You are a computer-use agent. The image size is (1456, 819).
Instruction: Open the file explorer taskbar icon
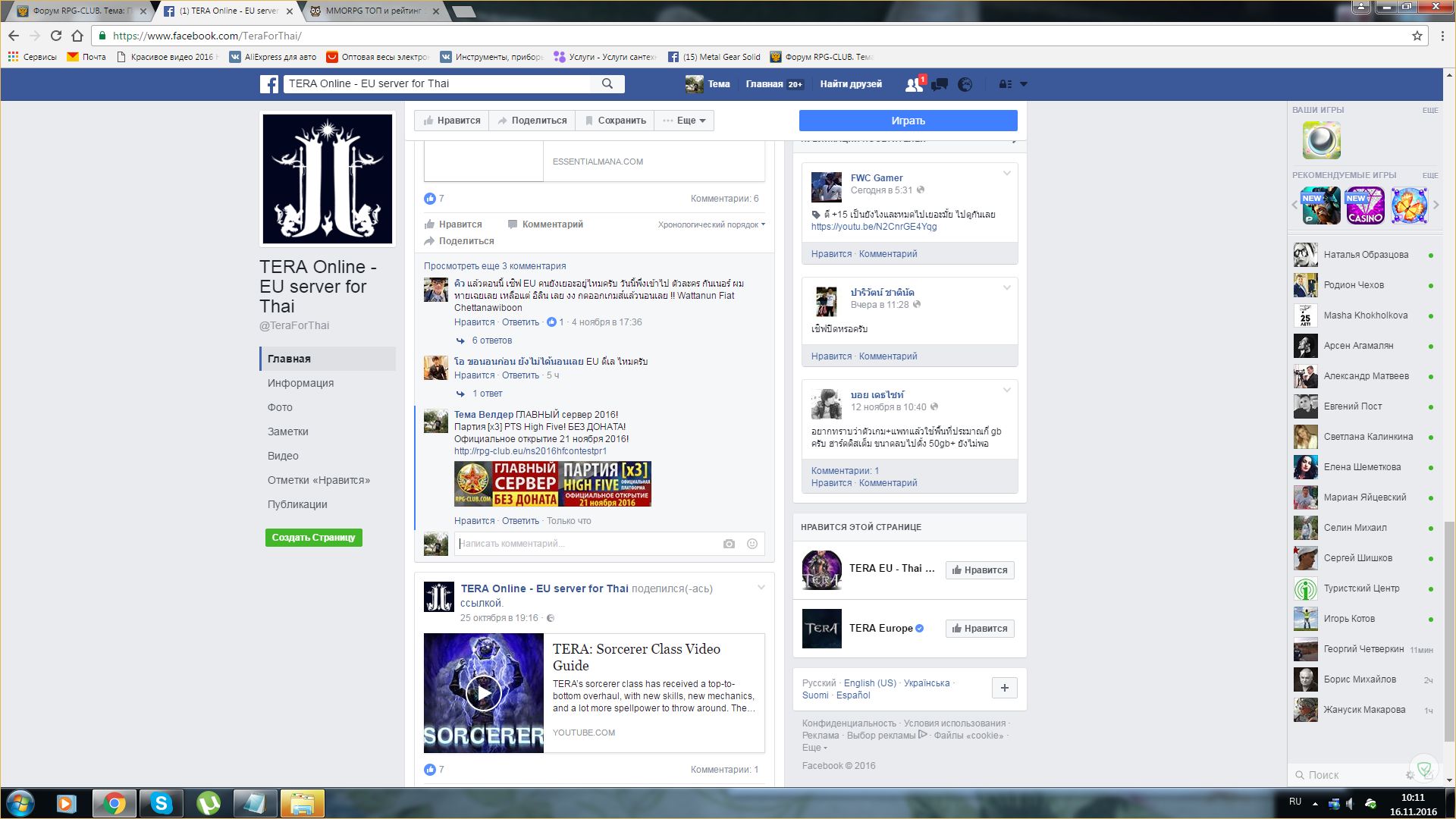tap(303, 803)
